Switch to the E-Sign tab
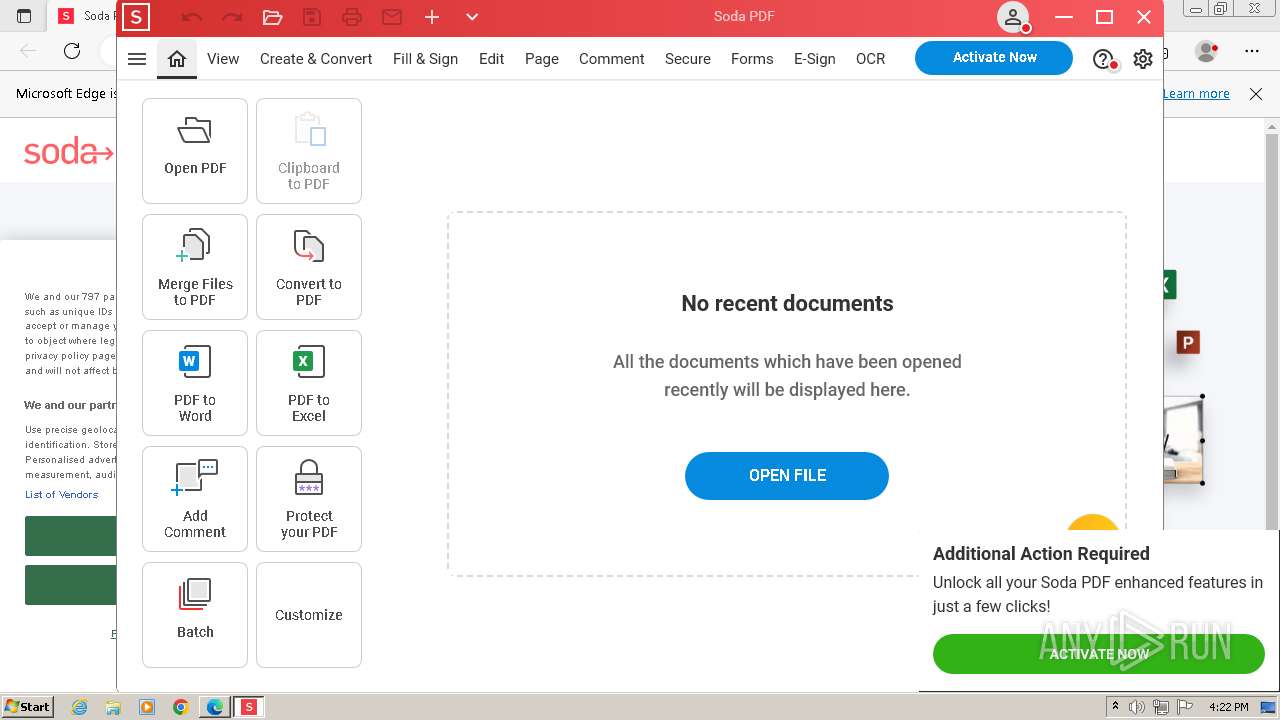 point(815,59)
